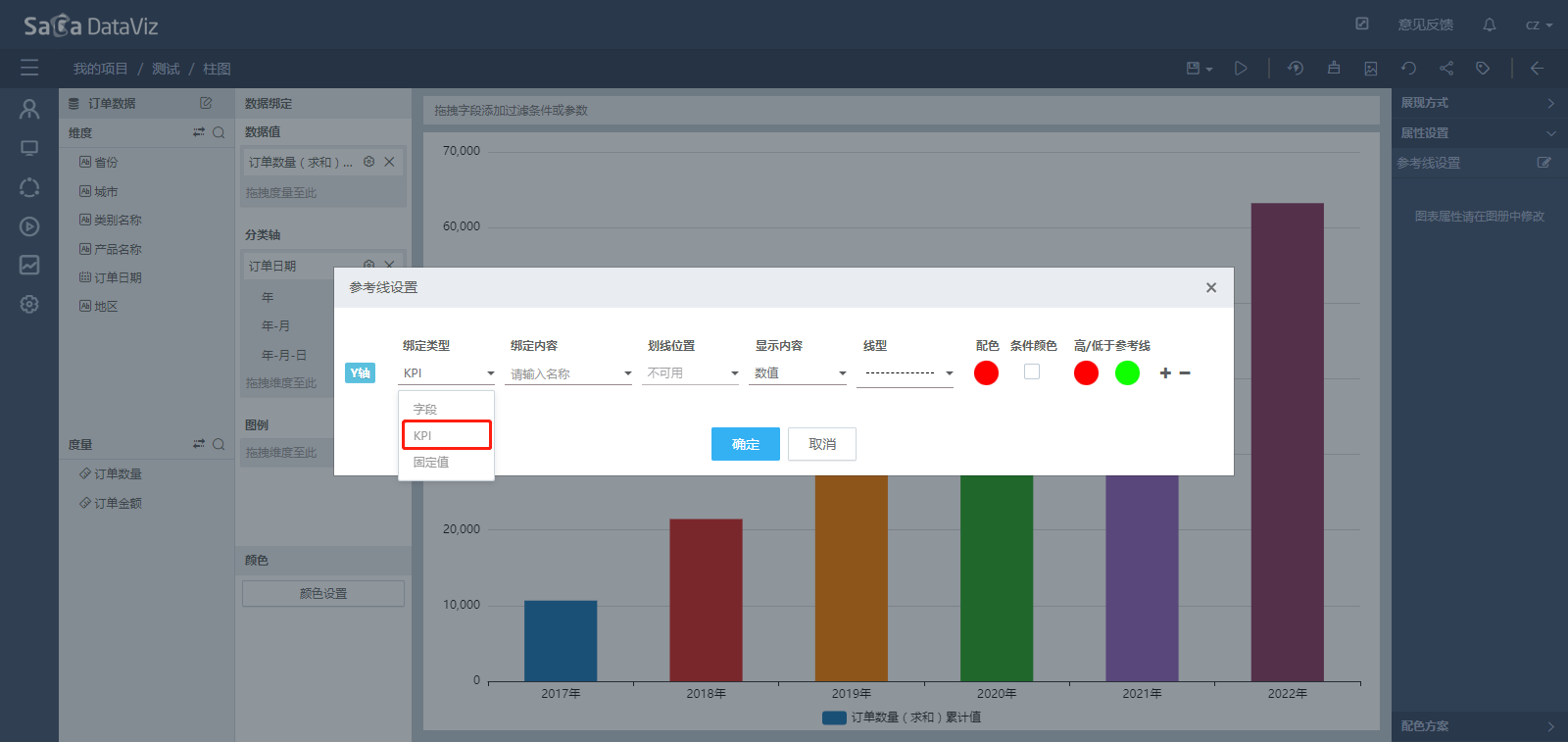Select 字段 binding type option
The width and height of the screenshot is (1568, 742).
446,409
